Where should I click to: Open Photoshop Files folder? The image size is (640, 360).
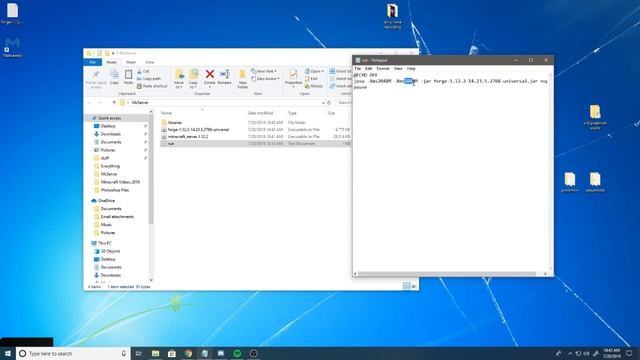(x=115, y=190)
